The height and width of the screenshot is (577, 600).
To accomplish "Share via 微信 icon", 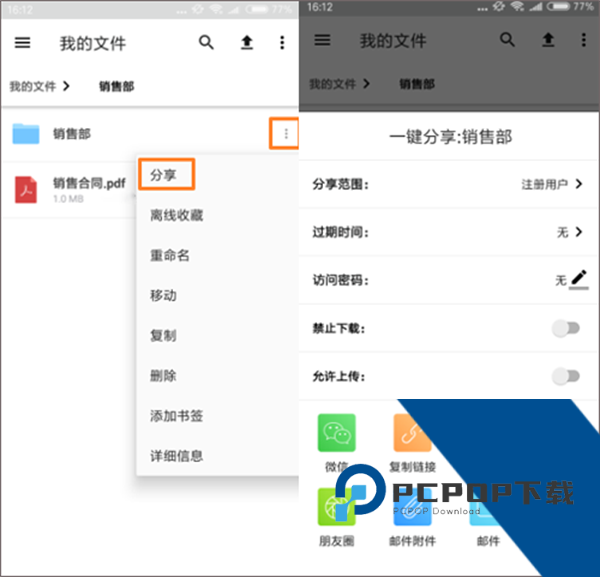I will pos(336,433).
